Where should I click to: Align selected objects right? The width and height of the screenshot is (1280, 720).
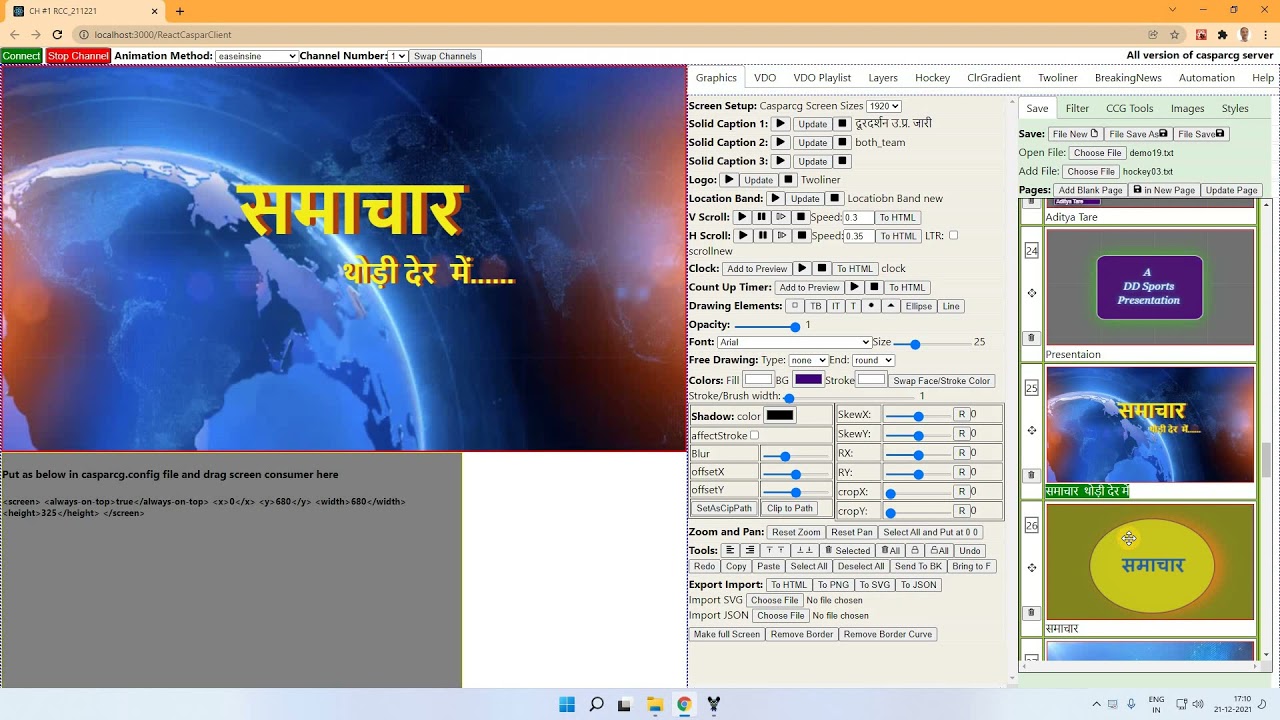[749, 550]
